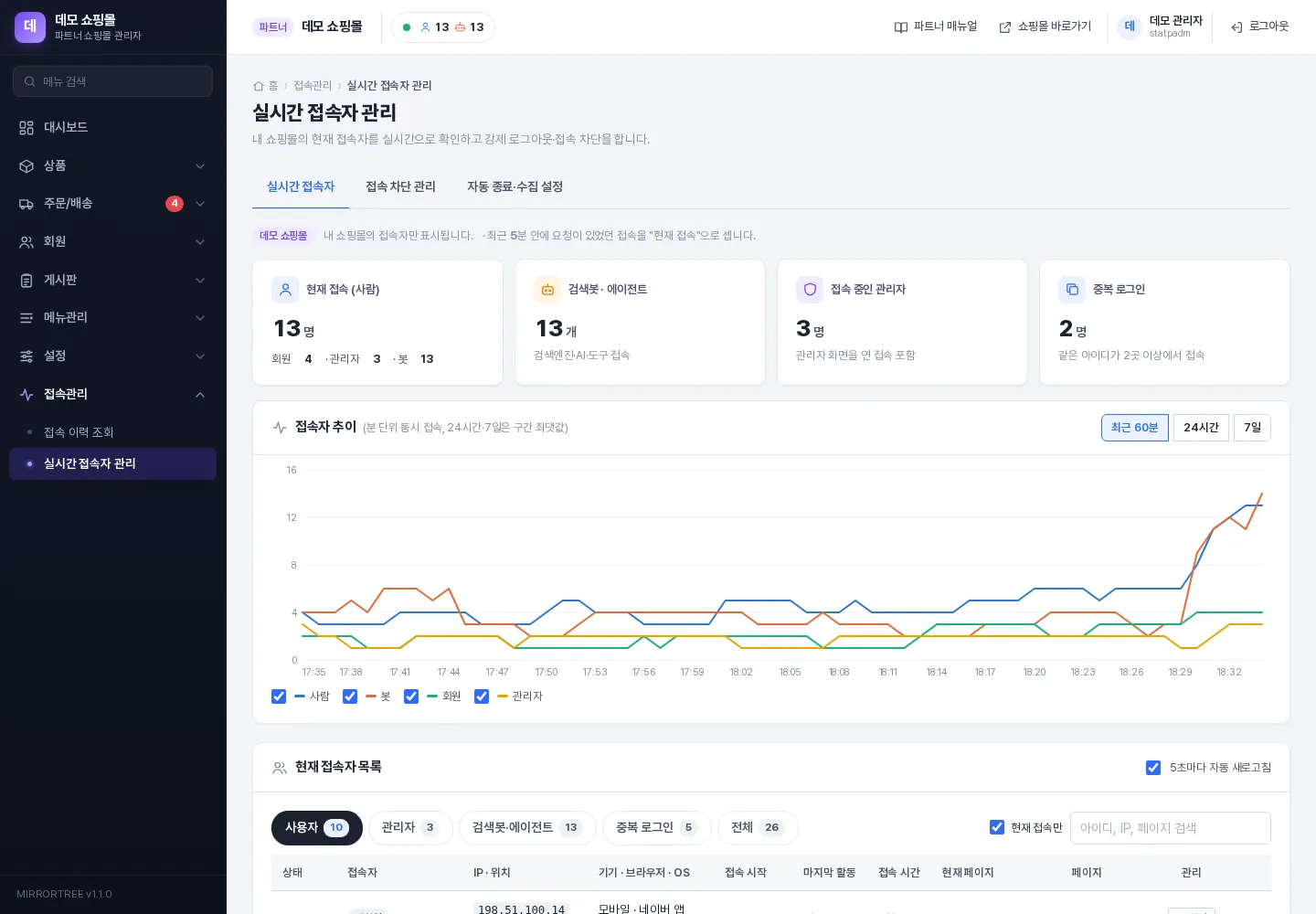Viewport: 1316px width, 914px height.
Task: Click the 쇼핑몰 바로가기 external link icon
Action: point(1005,27)
